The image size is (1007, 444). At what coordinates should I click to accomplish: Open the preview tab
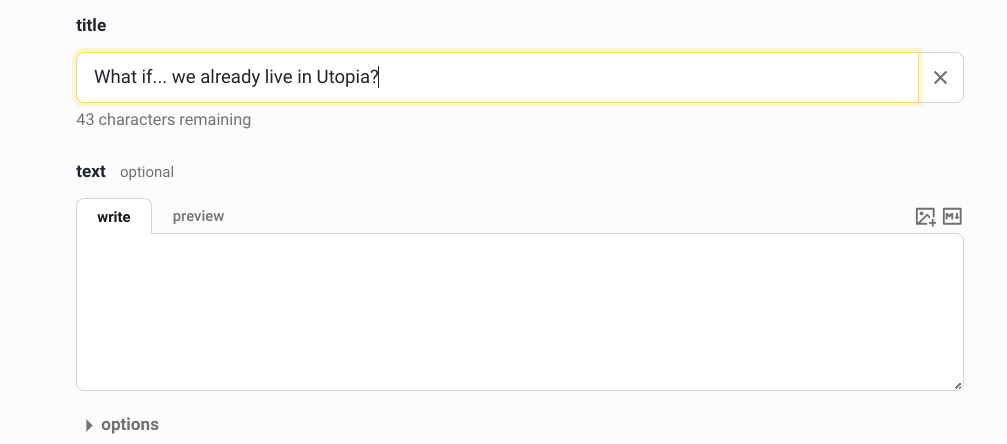point(198,216)
